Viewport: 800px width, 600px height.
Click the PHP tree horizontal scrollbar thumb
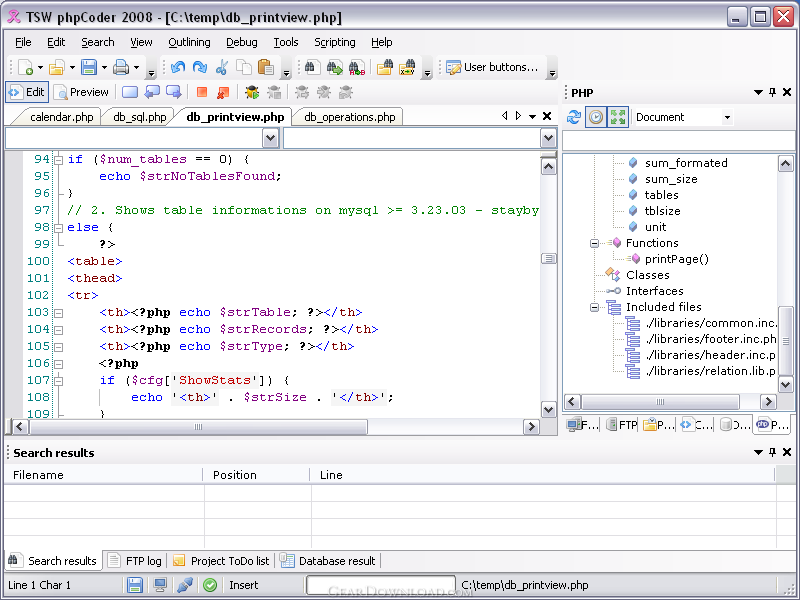660,402
